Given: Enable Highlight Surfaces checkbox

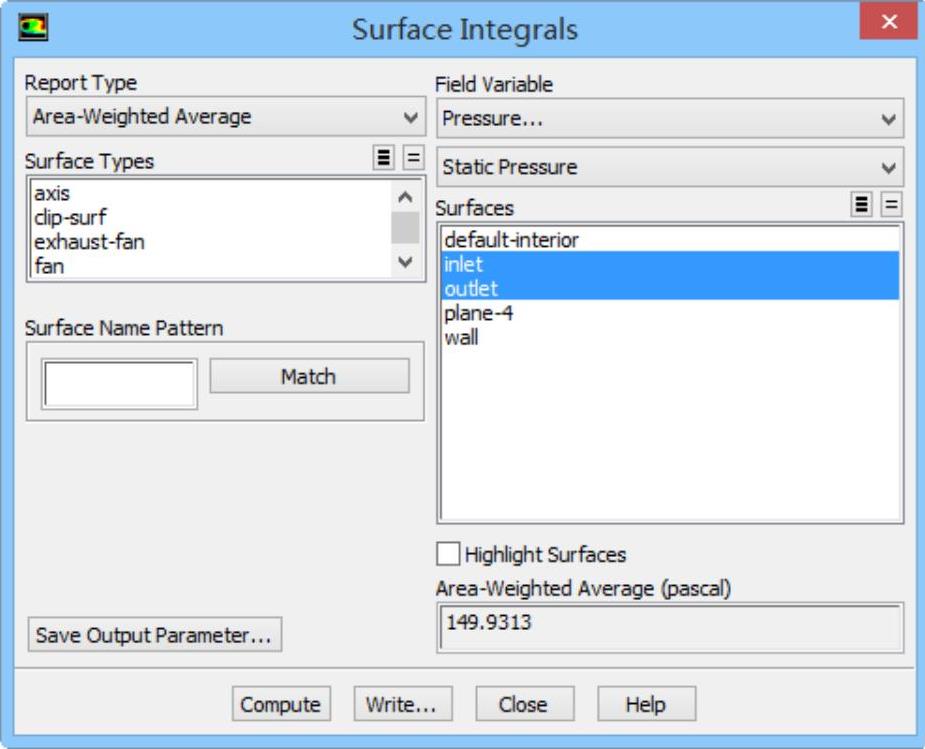Looking at the screenshot, I should coord(449,553).
